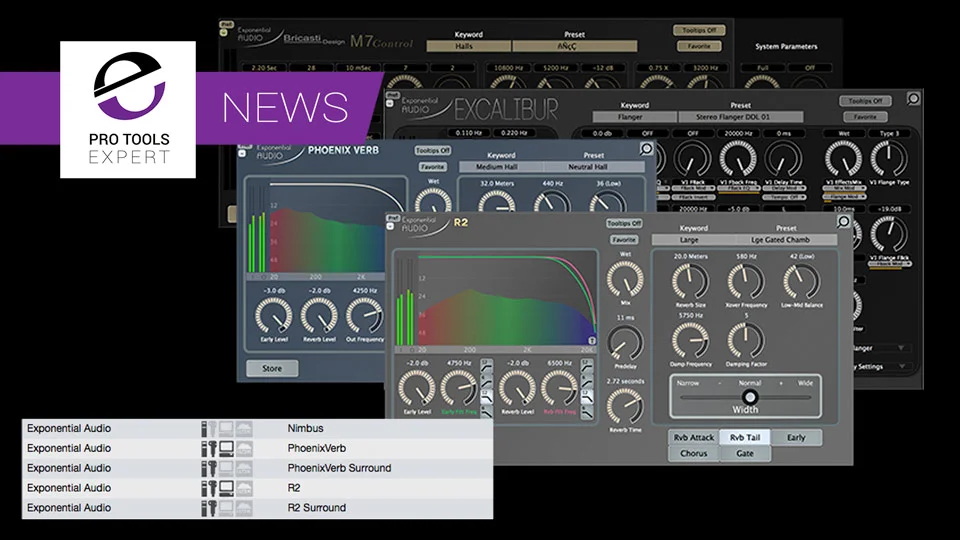The image size is (960, 540).
Task: Click the 2.20 Sec value field in M7 Control
Action: coord(264,67)
